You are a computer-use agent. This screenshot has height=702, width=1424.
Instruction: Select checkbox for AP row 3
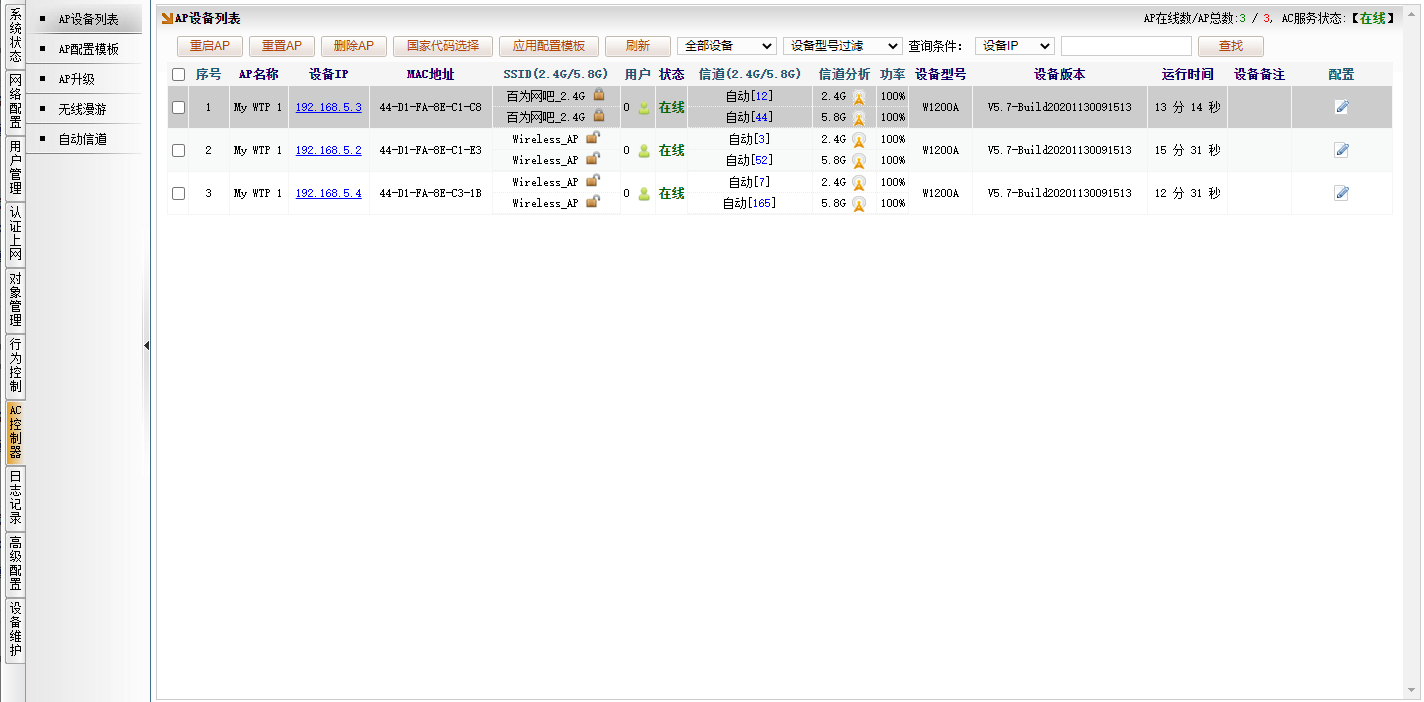click(178, 194)
